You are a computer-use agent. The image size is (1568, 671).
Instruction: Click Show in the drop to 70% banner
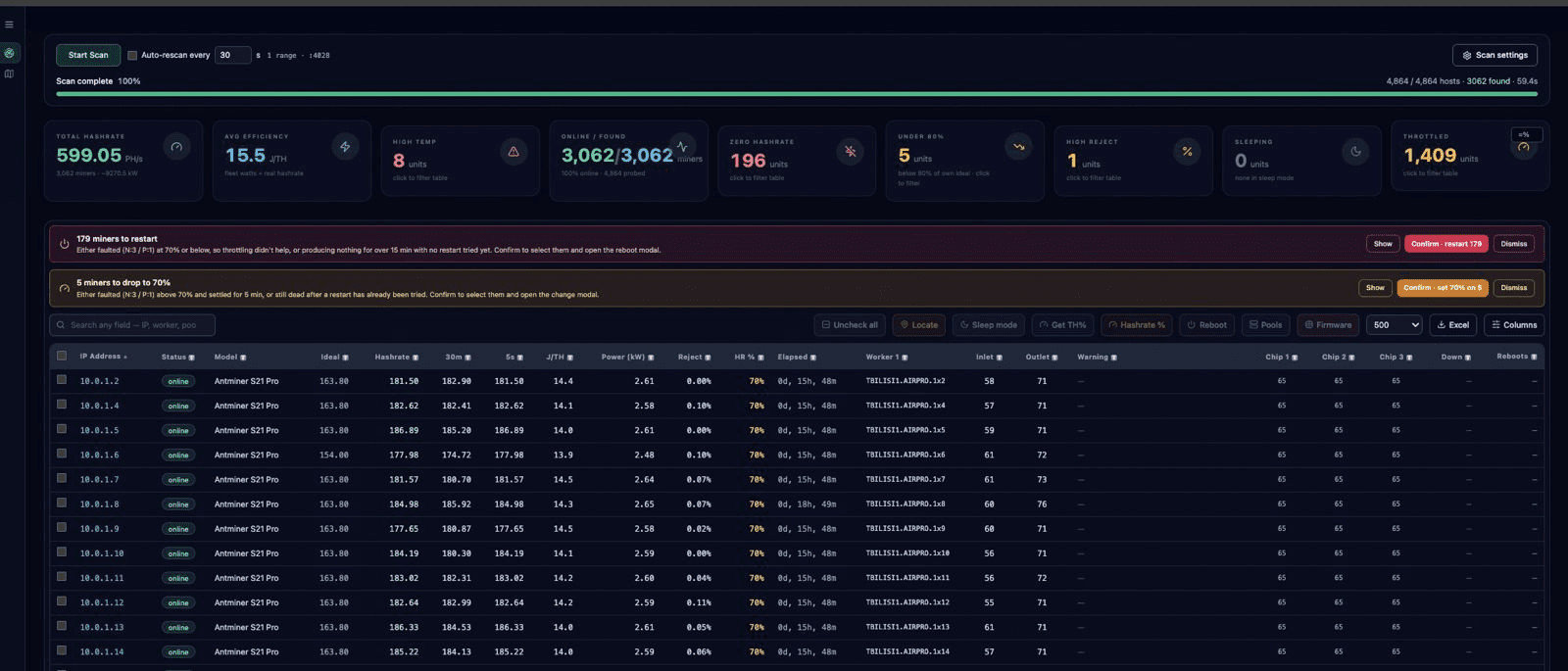click(1375, 288)
